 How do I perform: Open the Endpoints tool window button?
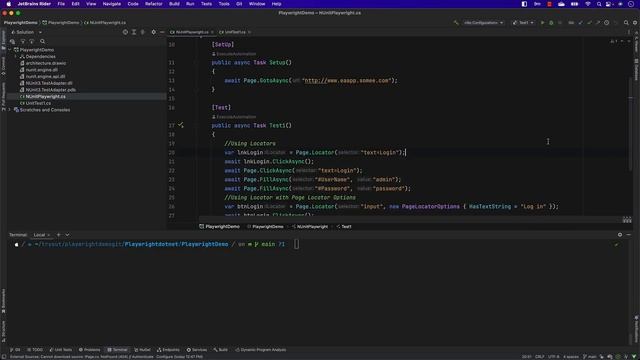pyautogui.click(x=168, y=350)
